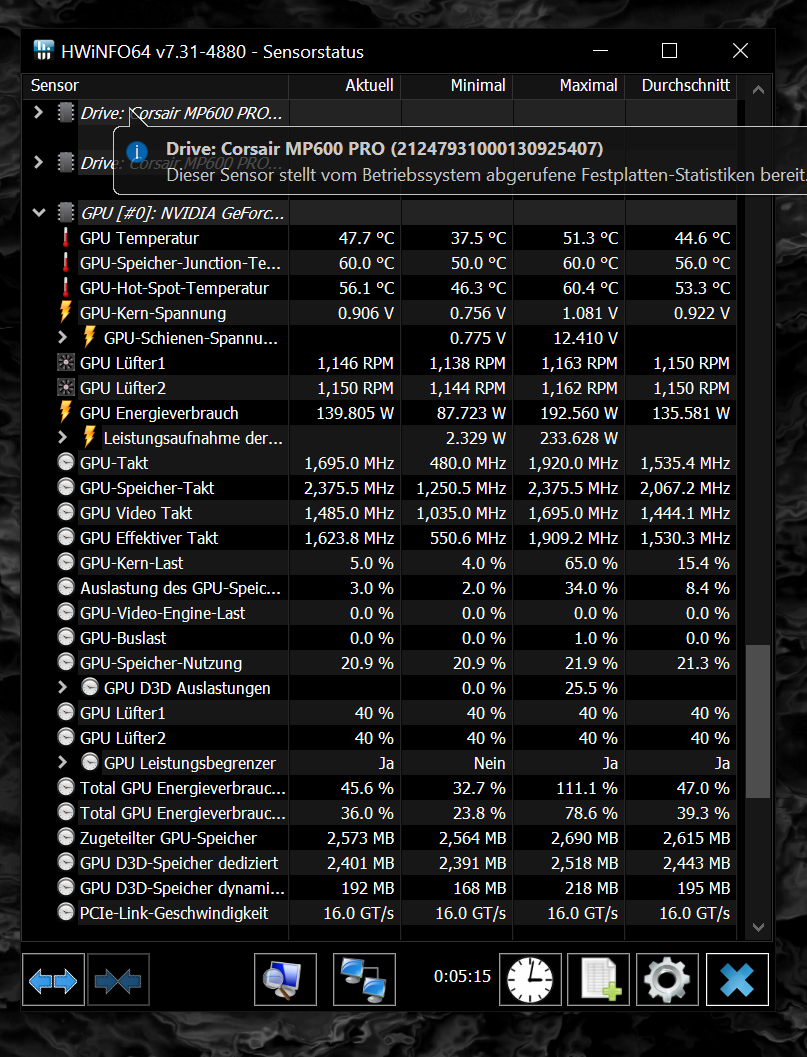
Task: Expand GPU D3D Auslastungen sub-items
Action: pyautogui.click(x=63, y=687)
